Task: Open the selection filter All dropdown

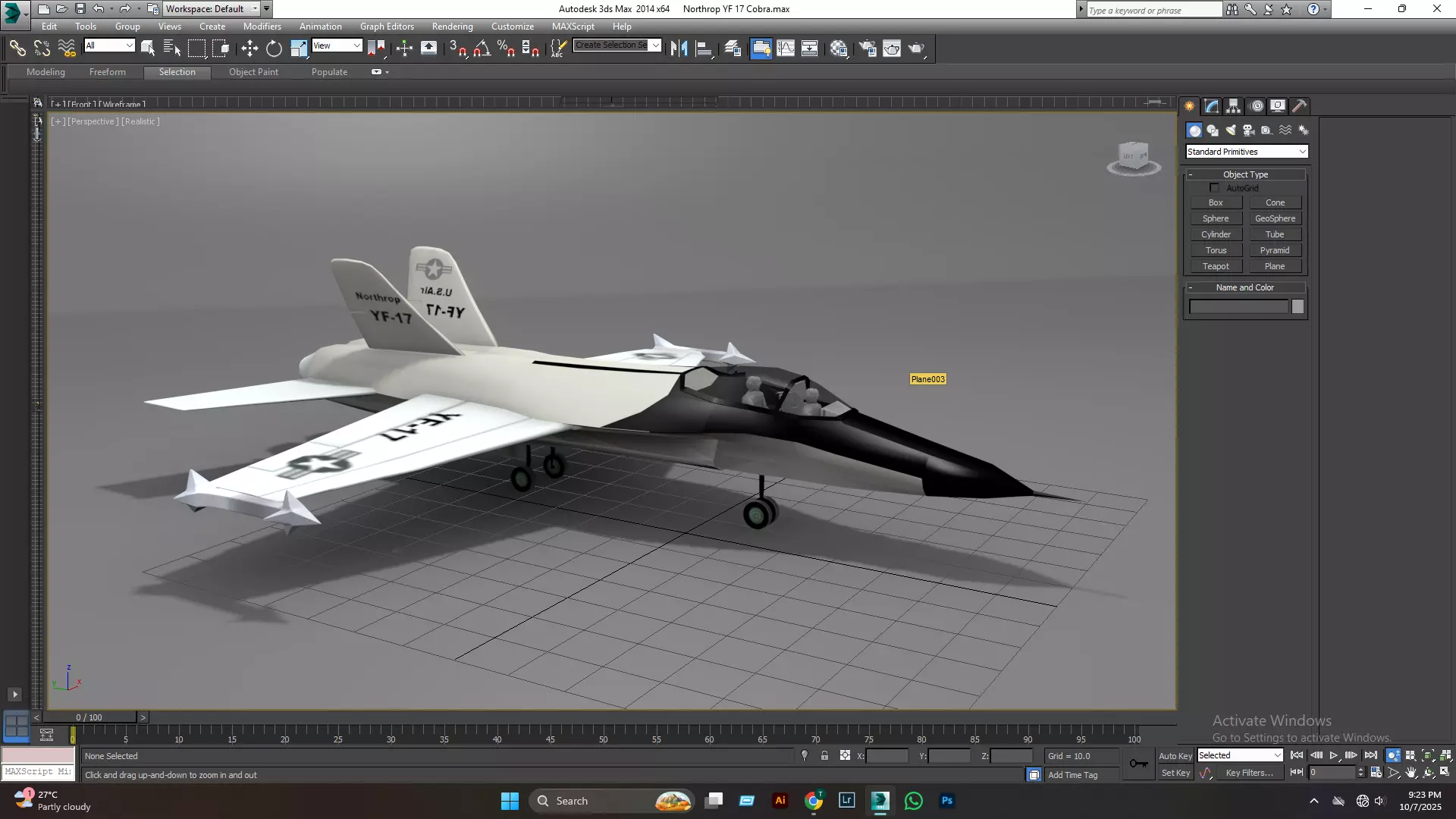Action: click(109, 45)
